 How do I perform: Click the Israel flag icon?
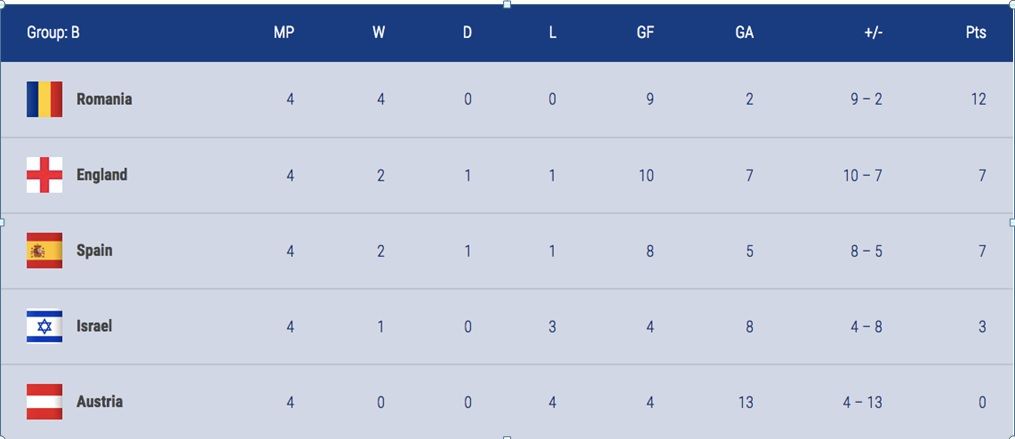pyautogui.click(x=44, y=326)
